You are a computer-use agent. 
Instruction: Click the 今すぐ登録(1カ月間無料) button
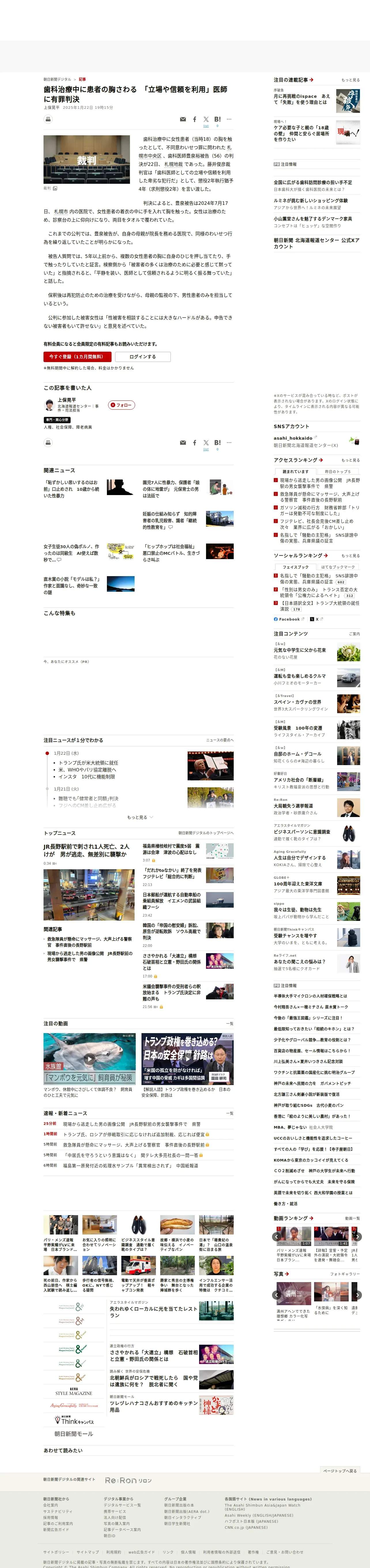pos(77,357)
